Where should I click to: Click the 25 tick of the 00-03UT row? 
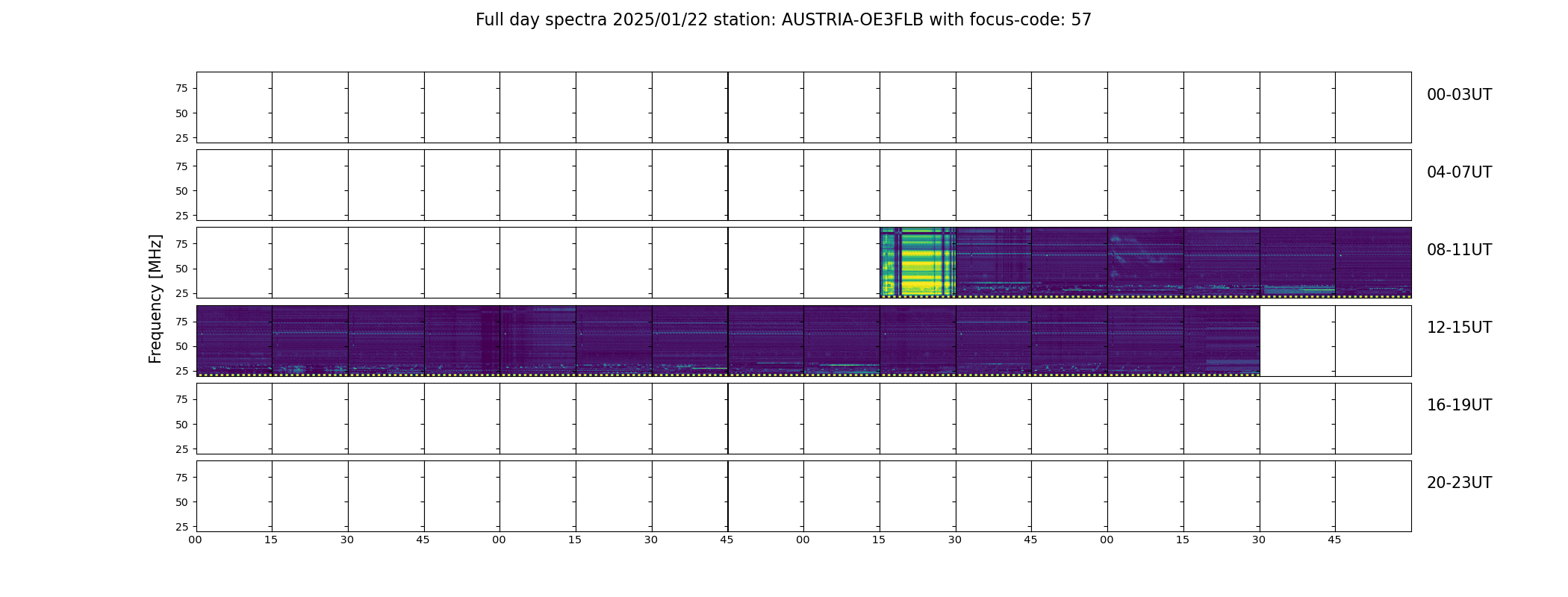[181, 138]
